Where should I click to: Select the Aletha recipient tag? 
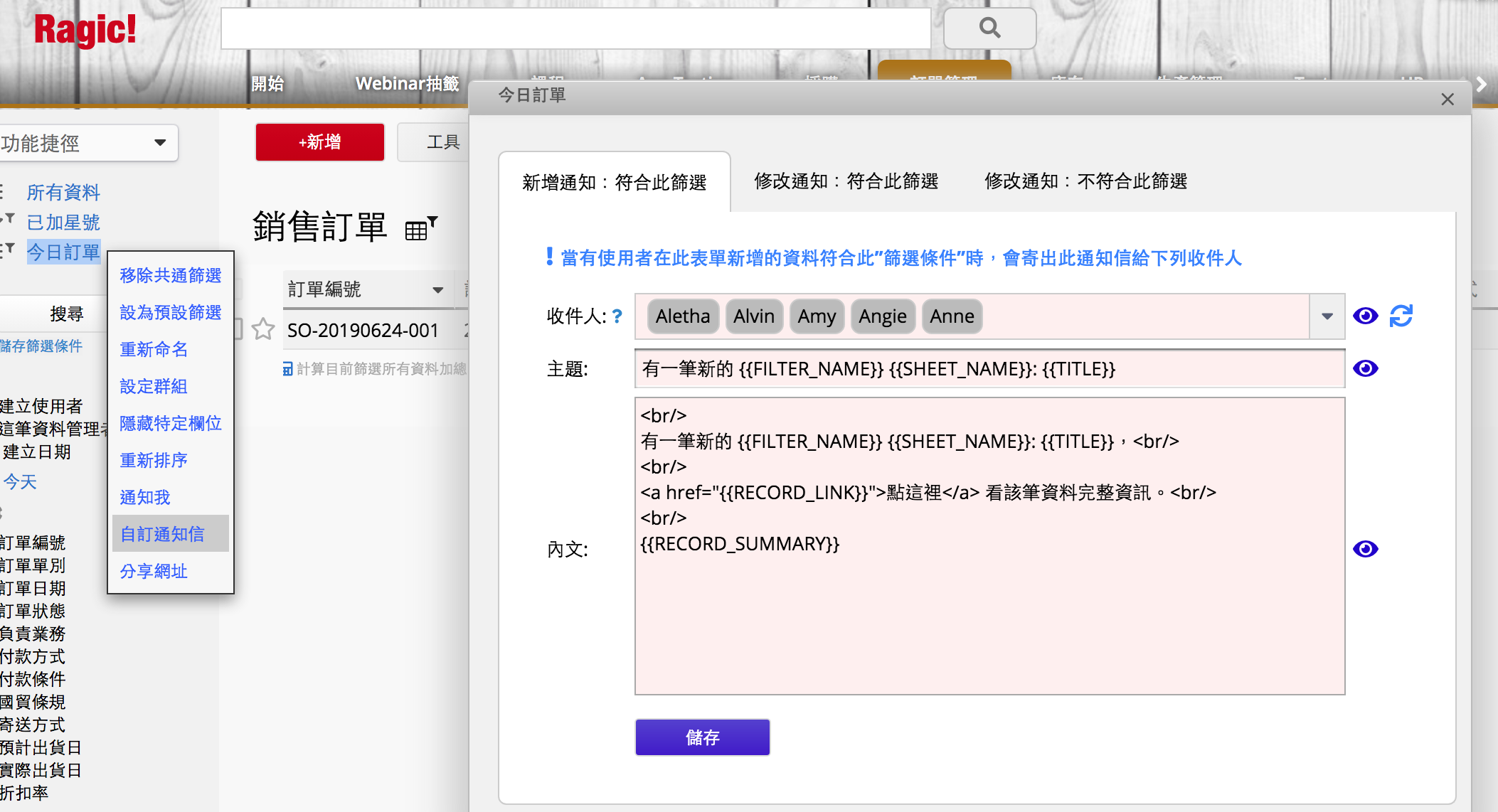pyautogui.click(x=683, y=316)
